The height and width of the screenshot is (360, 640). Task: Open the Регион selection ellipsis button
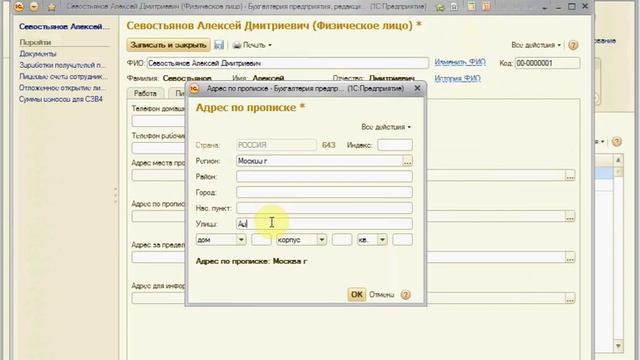407,161
